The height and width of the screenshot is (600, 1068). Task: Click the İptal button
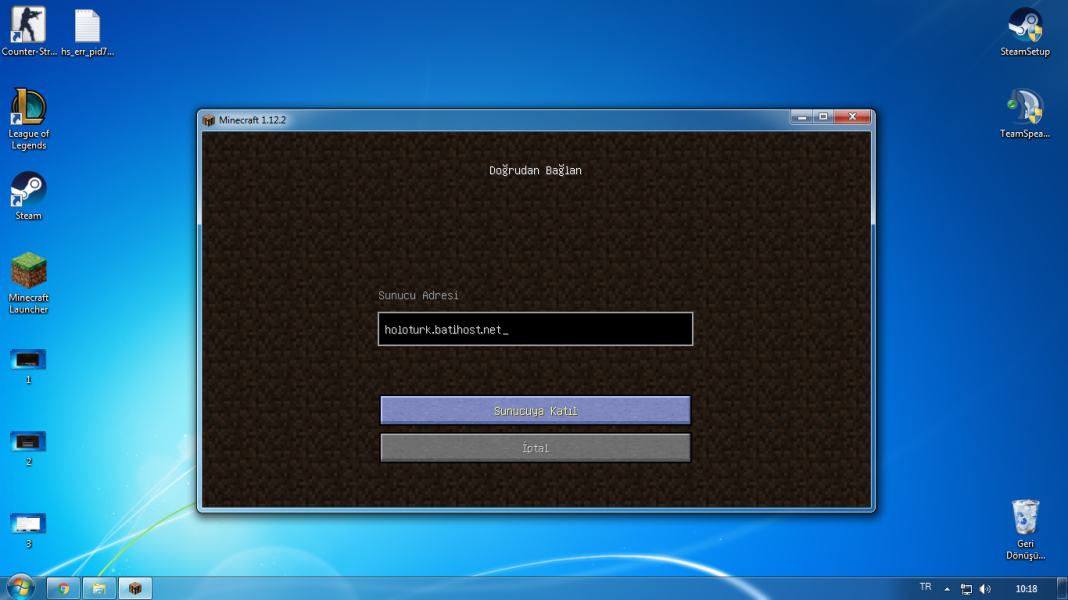tap(535, 448)
